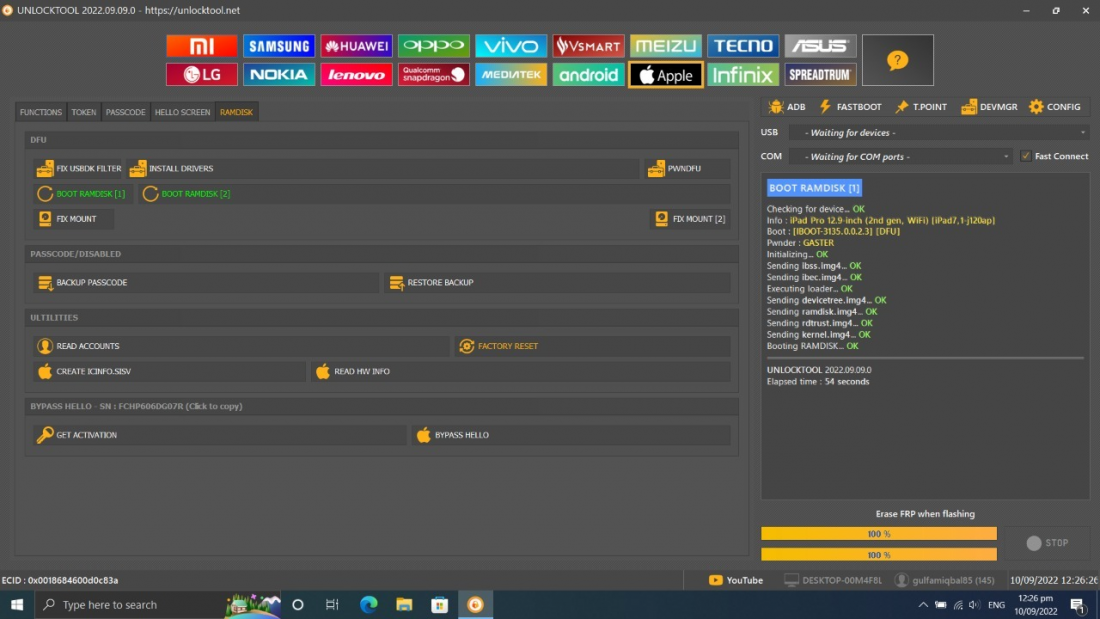
Task: Click the STOP button
Action: click(x=1047, y=543)
